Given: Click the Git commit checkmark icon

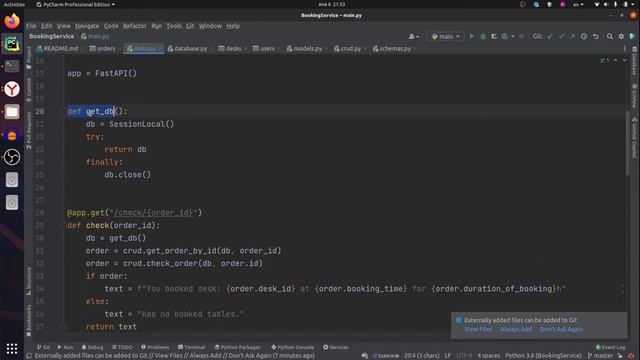Looking at the screenshot, I should (x=562, y=36).
